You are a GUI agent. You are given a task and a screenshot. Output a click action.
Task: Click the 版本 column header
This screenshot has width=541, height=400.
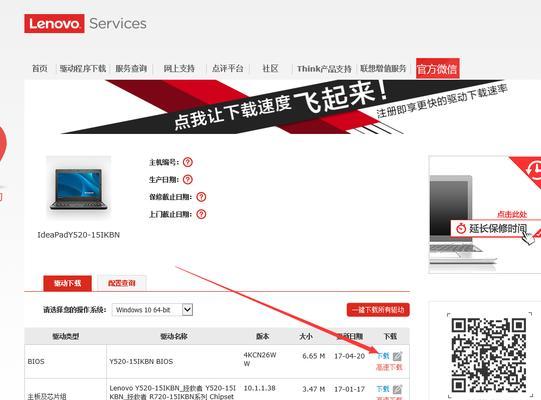click(263, 336)
